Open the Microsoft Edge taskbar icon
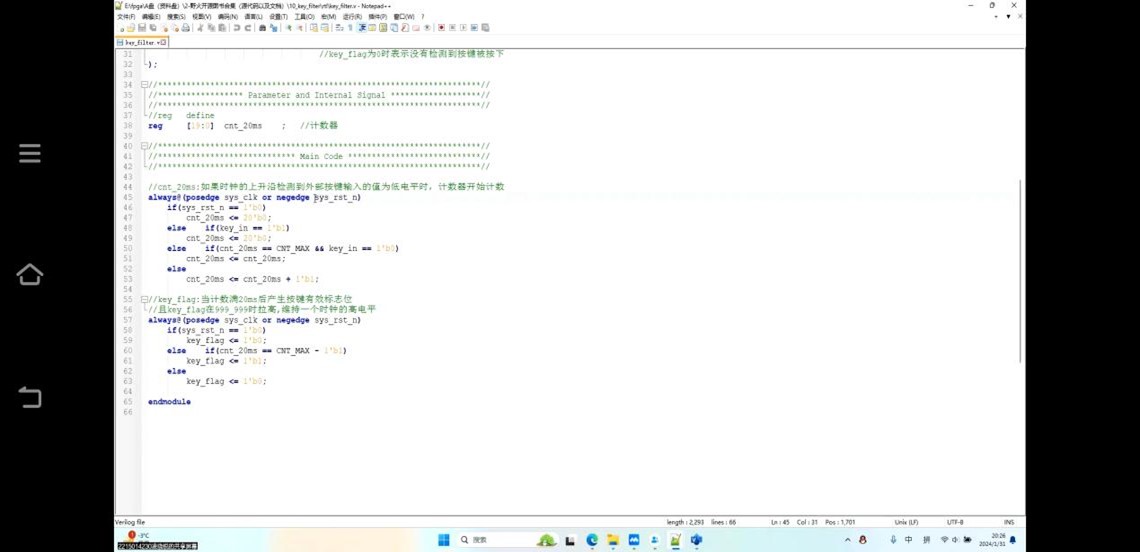This screenshot has height=552, width=1140. (592, 540)
